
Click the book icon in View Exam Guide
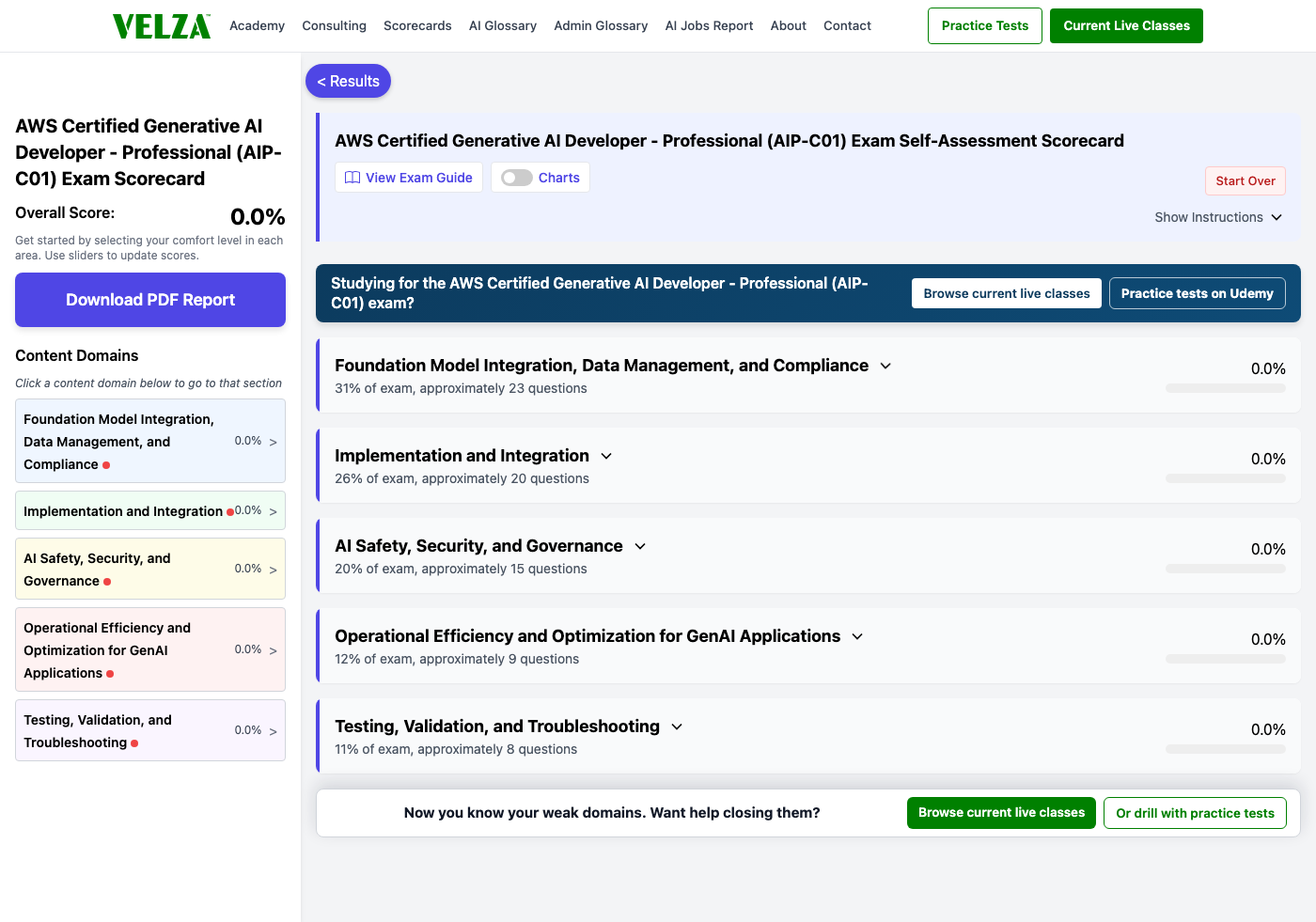[x=352, y=178]
